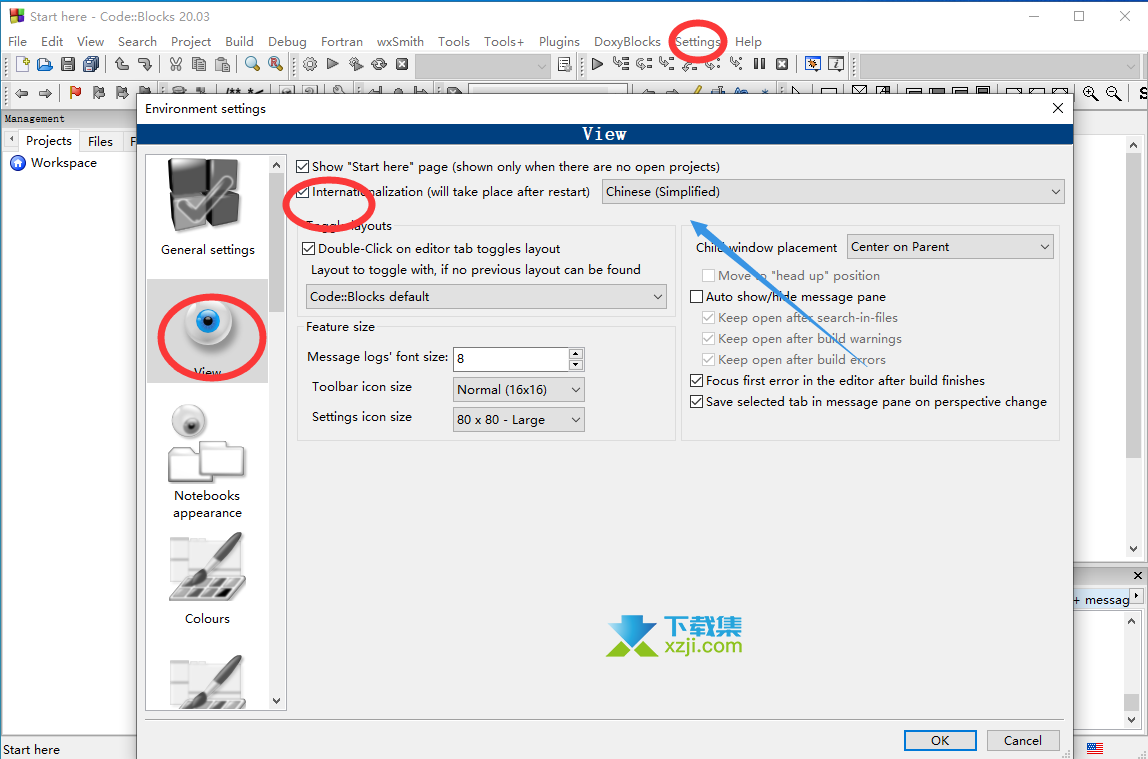Open the Toolbar icon size dropdown

coord(518,390)
